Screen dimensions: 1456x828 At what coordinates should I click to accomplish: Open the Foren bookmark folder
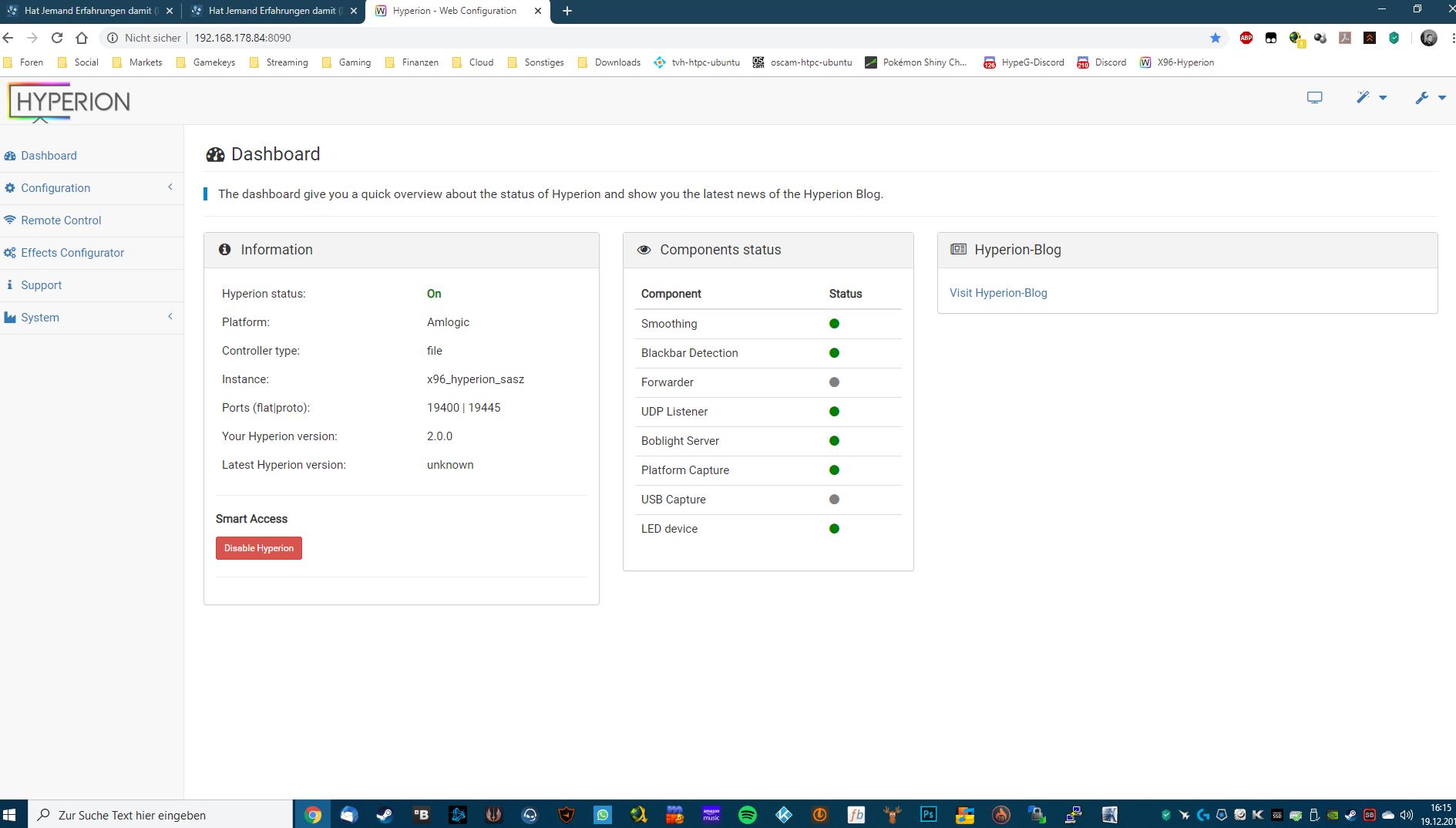coord(24,62)
